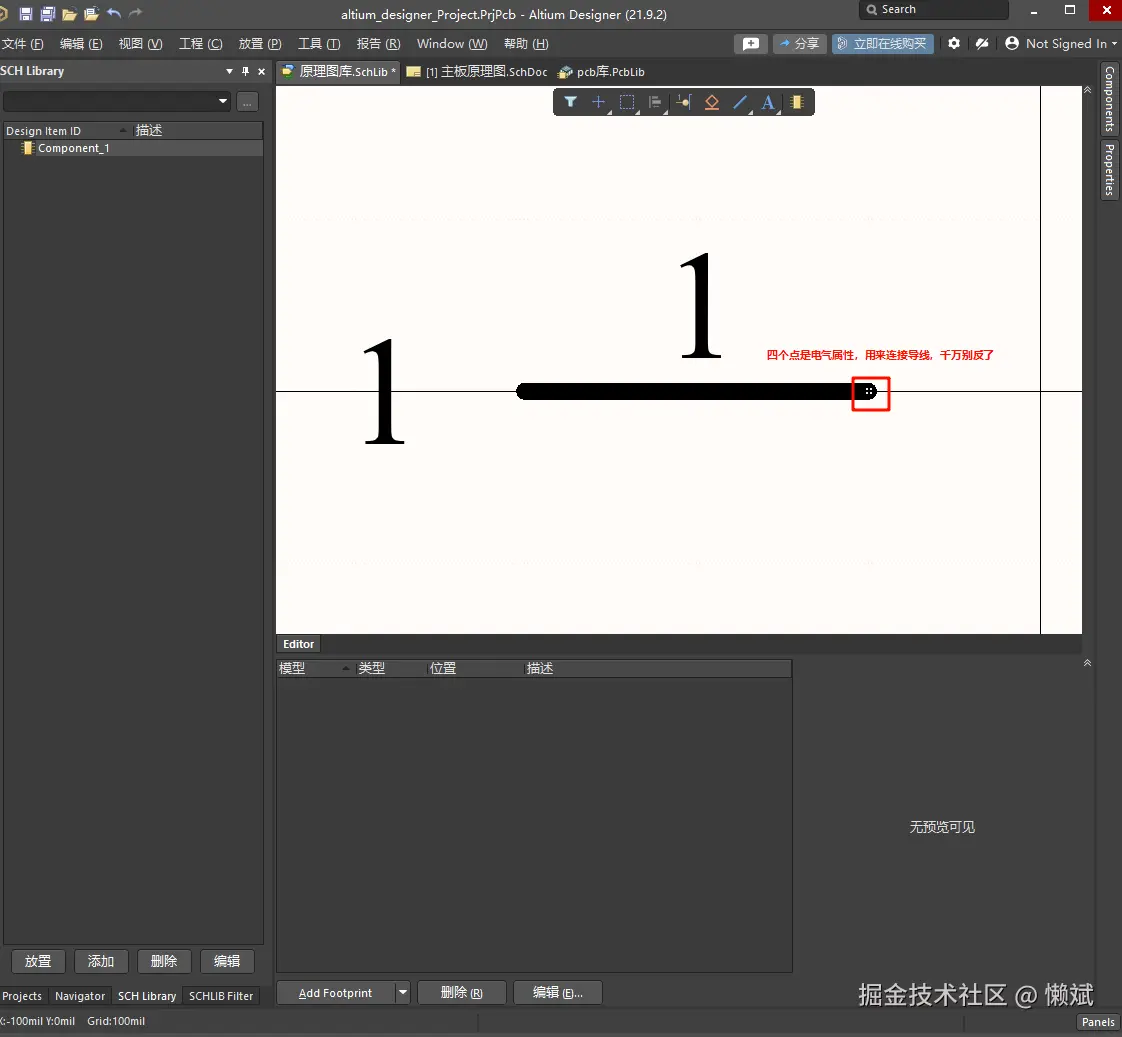Click the 放置 button in the library panel
This screenshot has height=1037, width=1122.
pyautogui.click(x=38, y=961)
